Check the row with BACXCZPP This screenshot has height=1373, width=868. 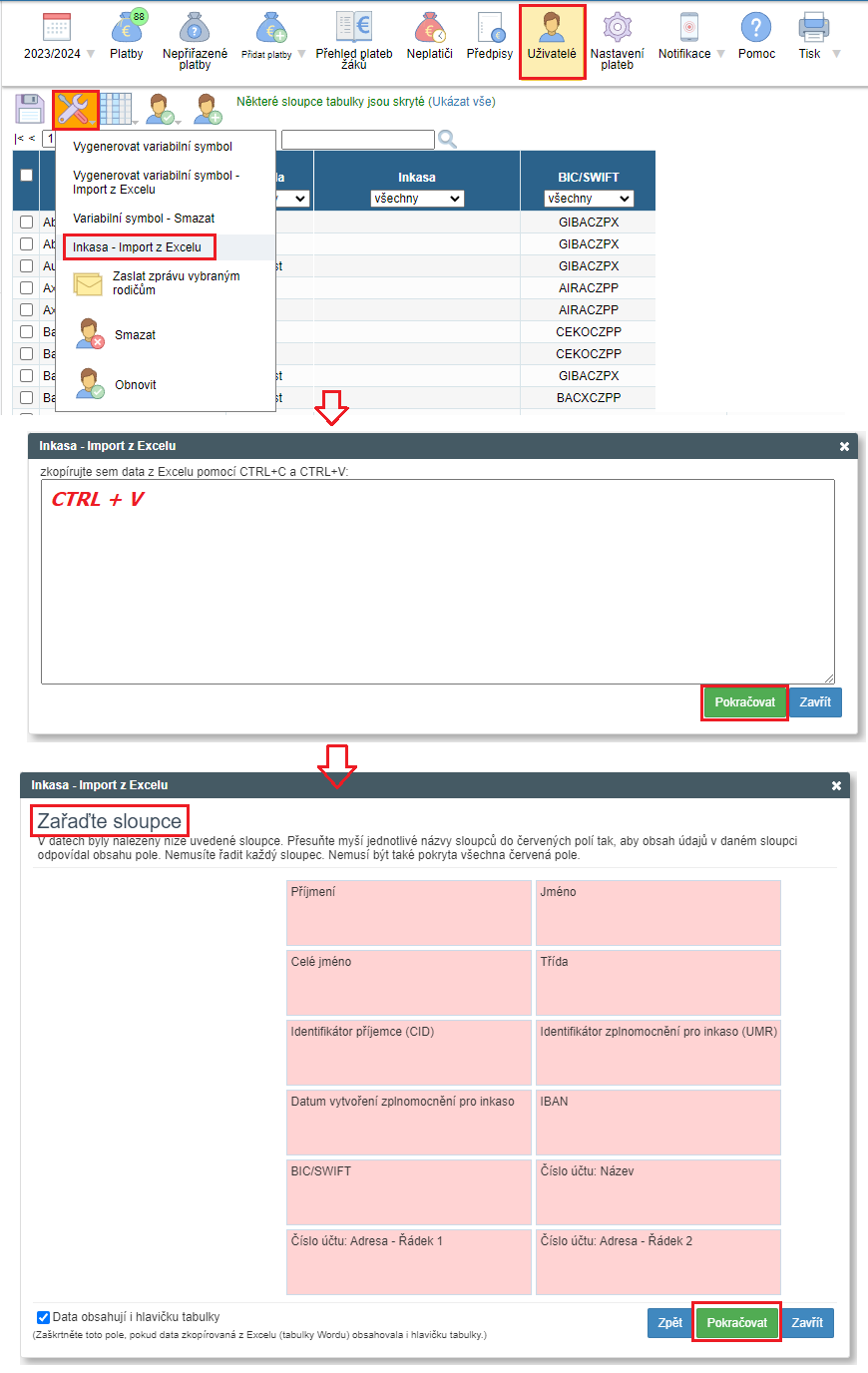coord(27,398)
